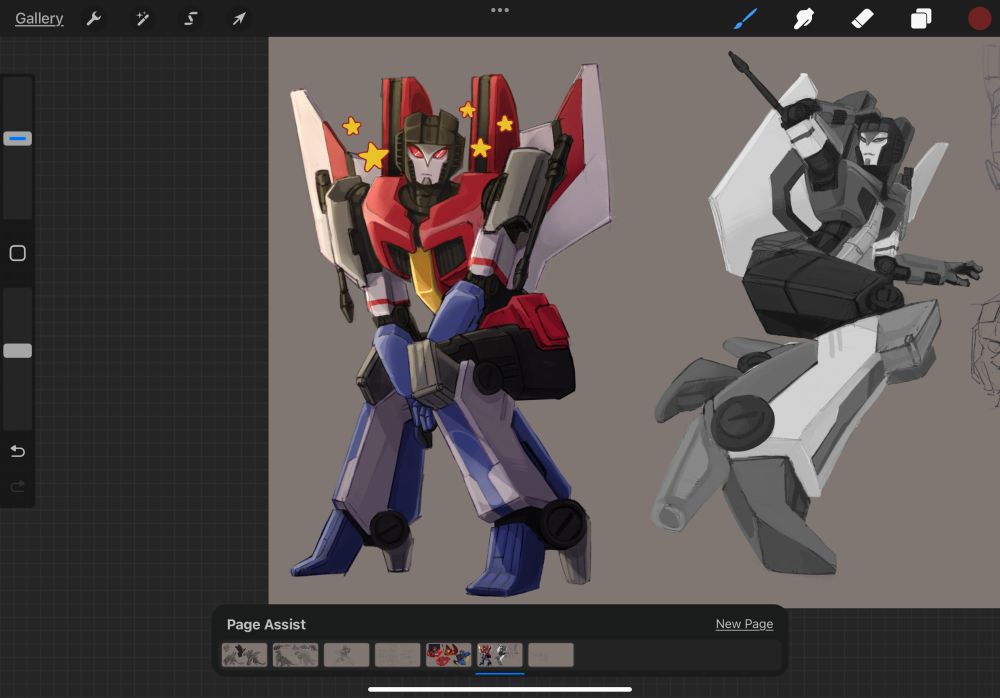
Task: Tap the redo arrow in sidebar
Action: coord(17,487)
